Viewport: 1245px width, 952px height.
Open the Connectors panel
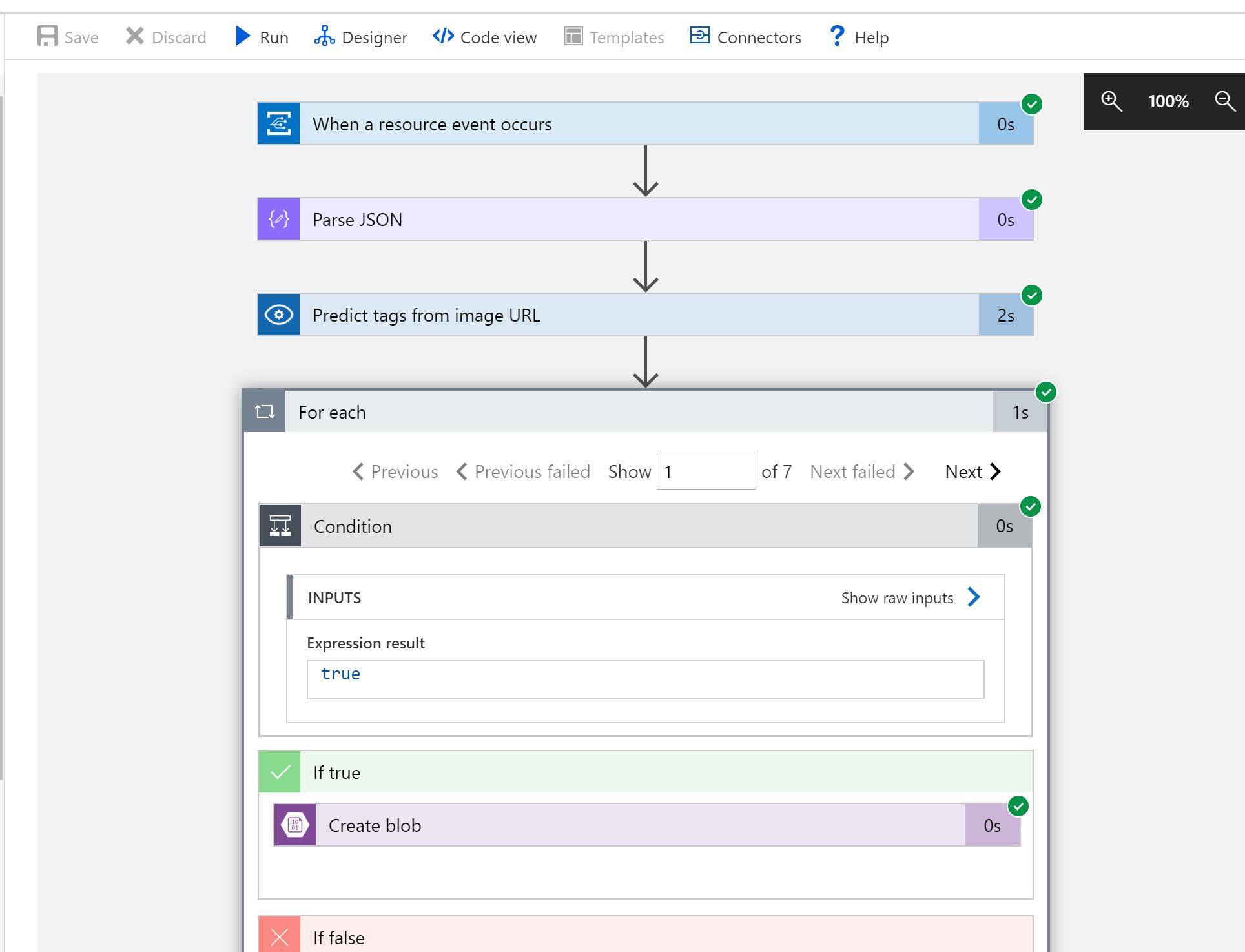point(746,37)
